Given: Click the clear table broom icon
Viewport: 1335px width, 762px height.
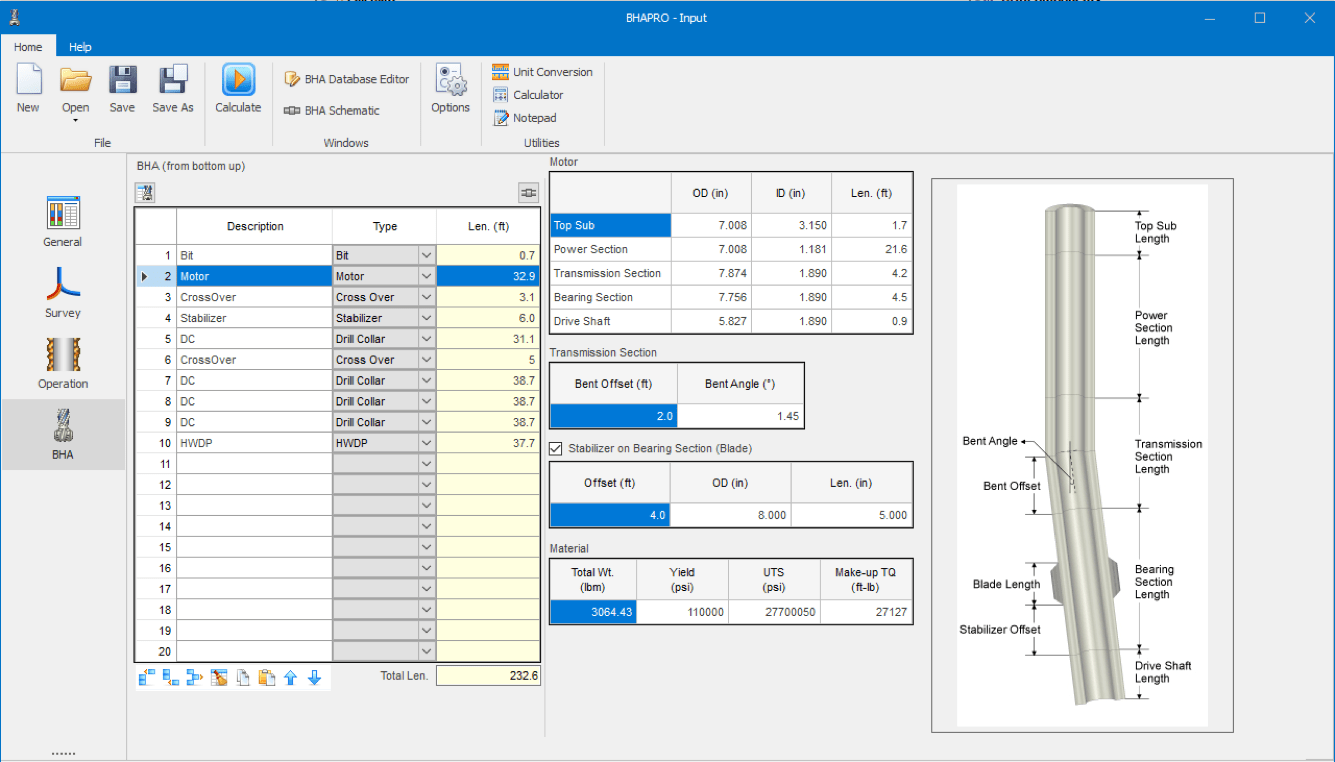Looking at the screenshot, I should point(219,678).
